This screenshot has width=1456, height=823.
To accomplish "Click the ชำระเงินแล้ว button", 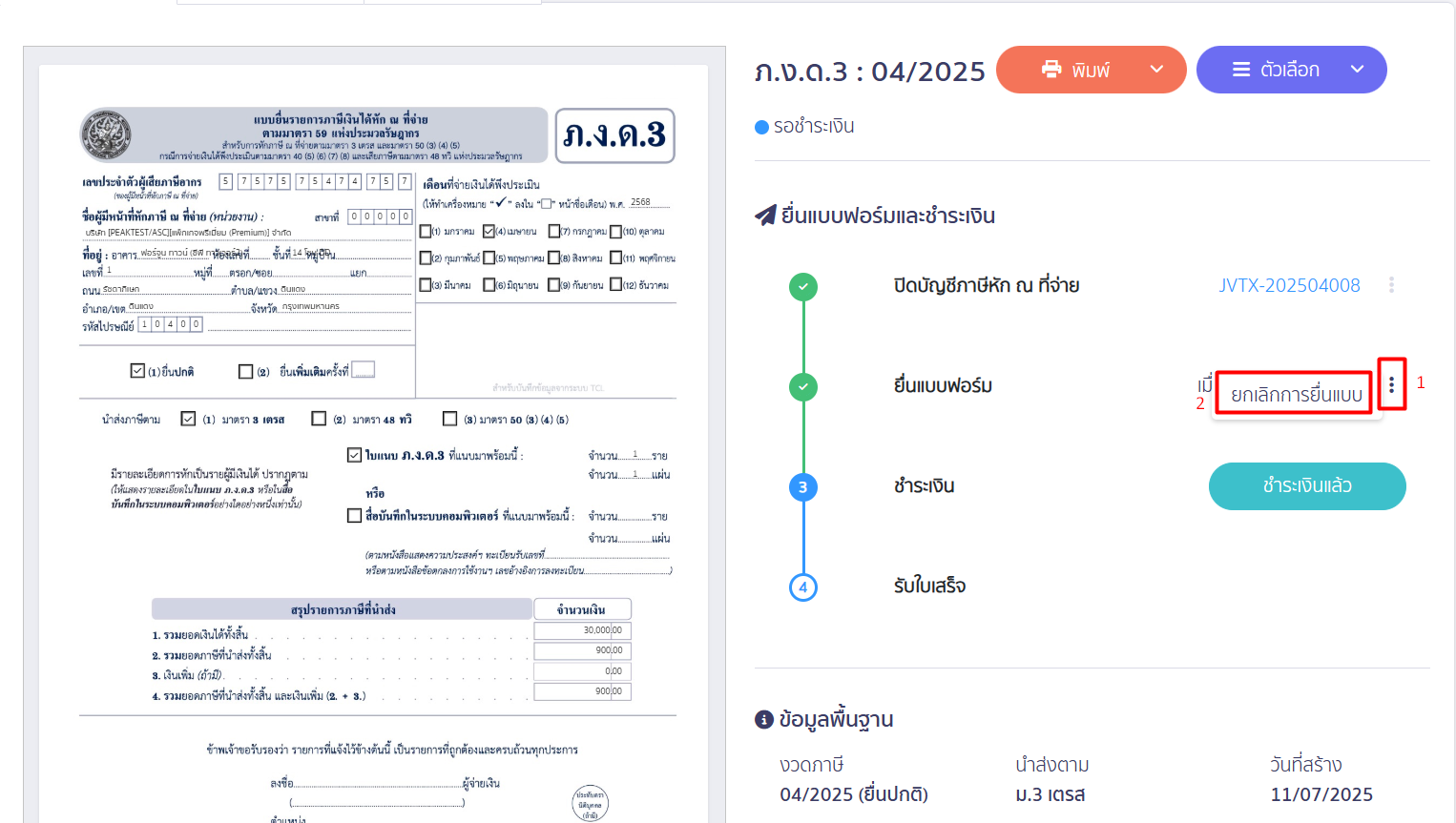I will pyautogui.click(x=1307, y=486).
